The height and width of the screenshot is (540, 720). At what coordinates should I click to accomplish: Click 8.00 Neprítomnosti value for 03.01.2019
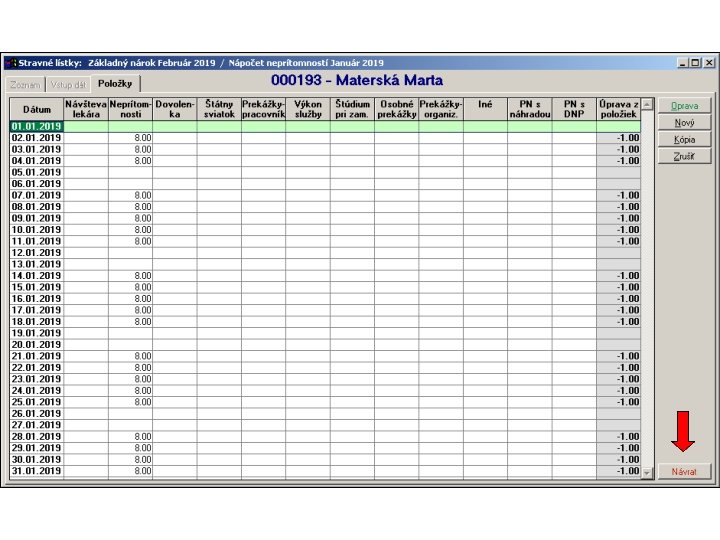click(x=130, y=149)
